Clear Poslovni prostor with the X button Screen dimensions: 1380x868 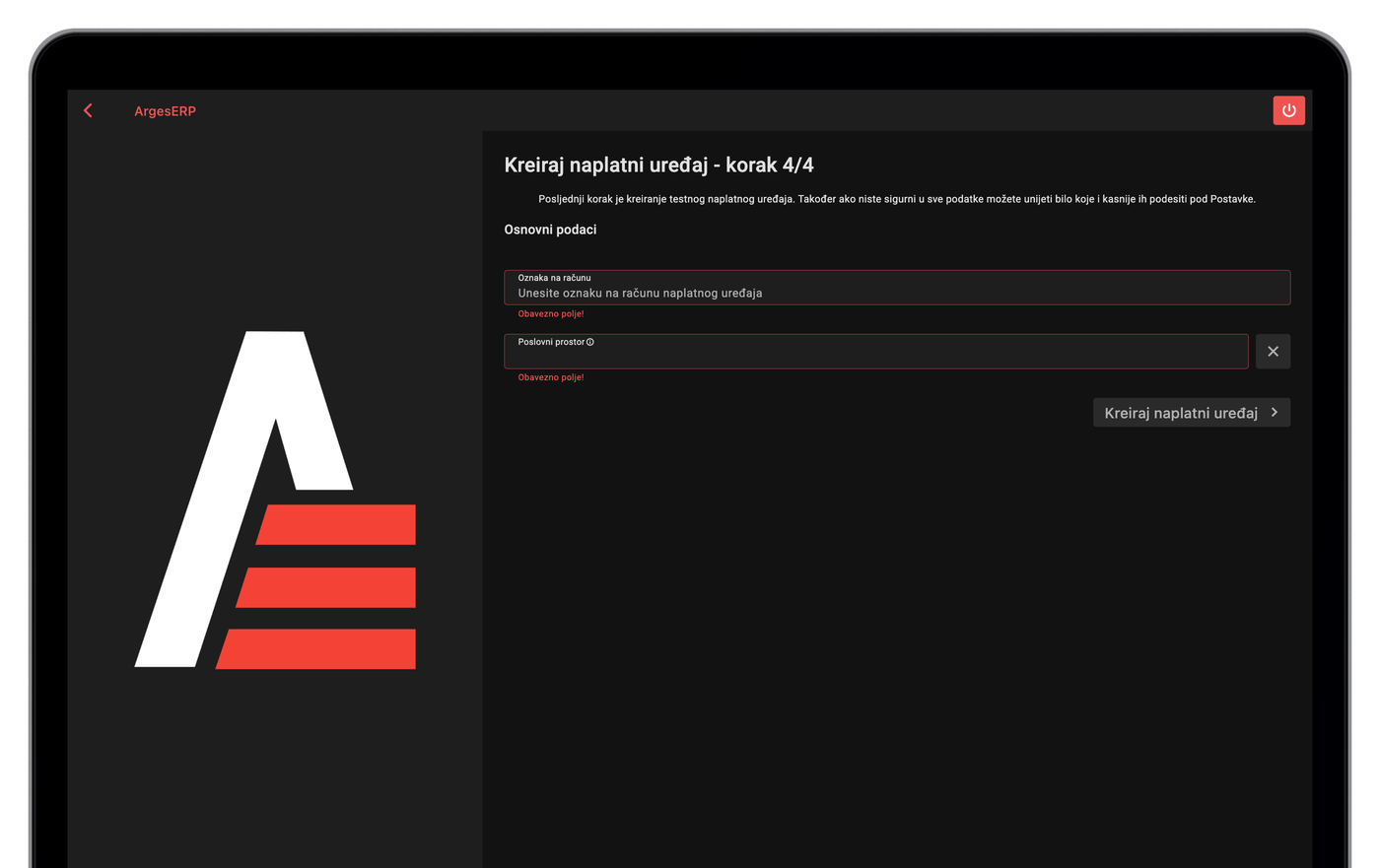click(1273, 352)
